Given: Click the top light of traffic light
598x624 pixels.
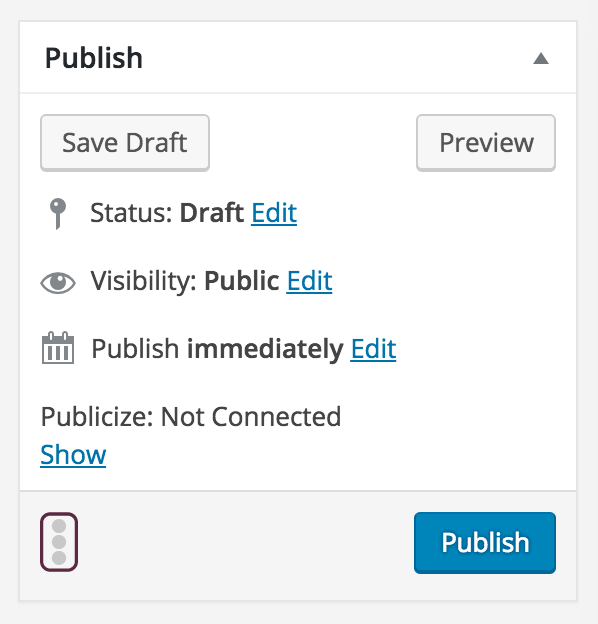Looking at the screenshot, I should [x=59, y=526].
